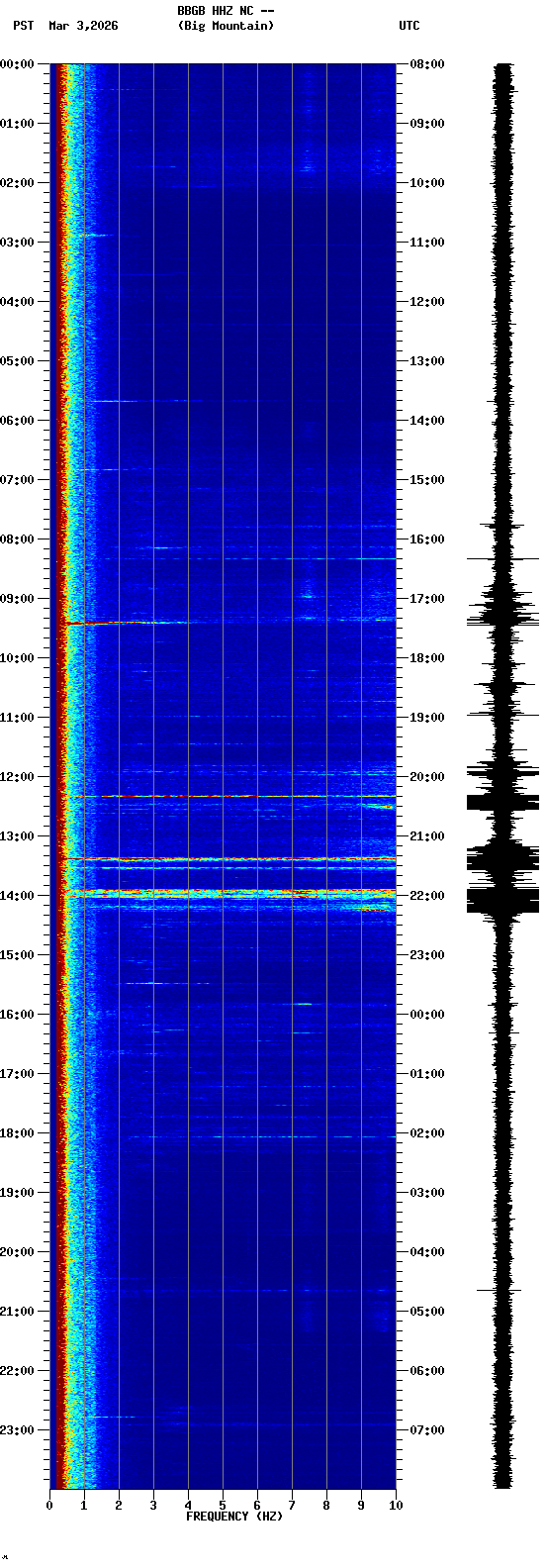Click the PST time label '14:00'
Viewport: 546px width, 1568px height.
tap(17, 896)
